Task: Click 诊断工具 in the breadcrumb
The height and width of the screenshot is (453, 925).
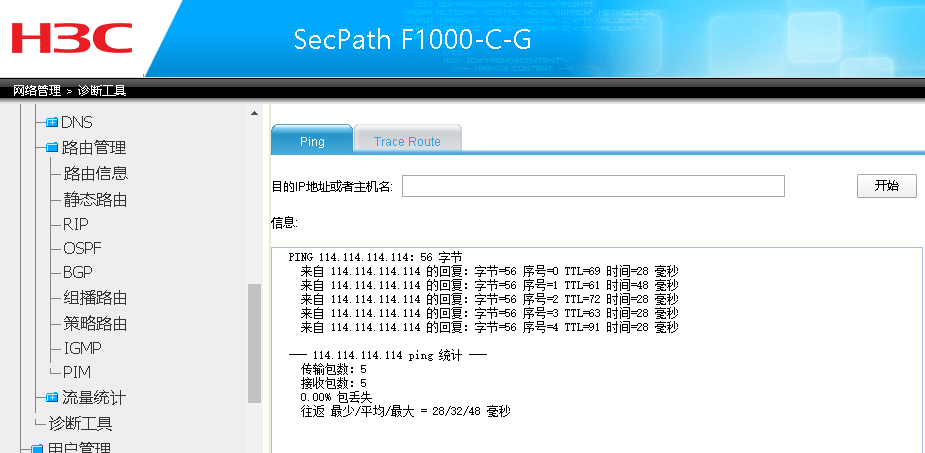Action: [x=102, y=91]
